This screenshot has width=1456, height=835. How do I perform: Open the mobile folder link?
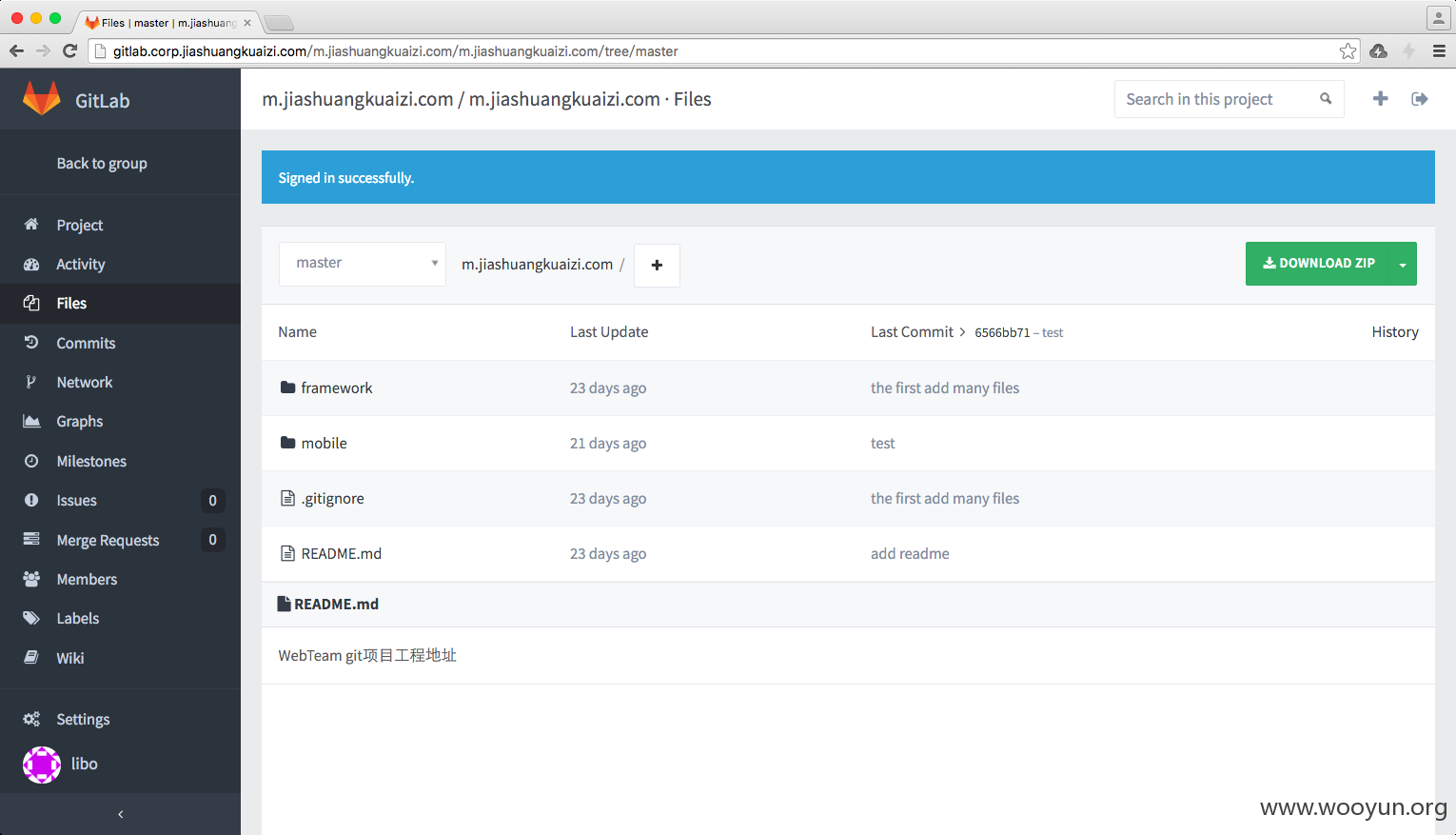coord(324,443)
